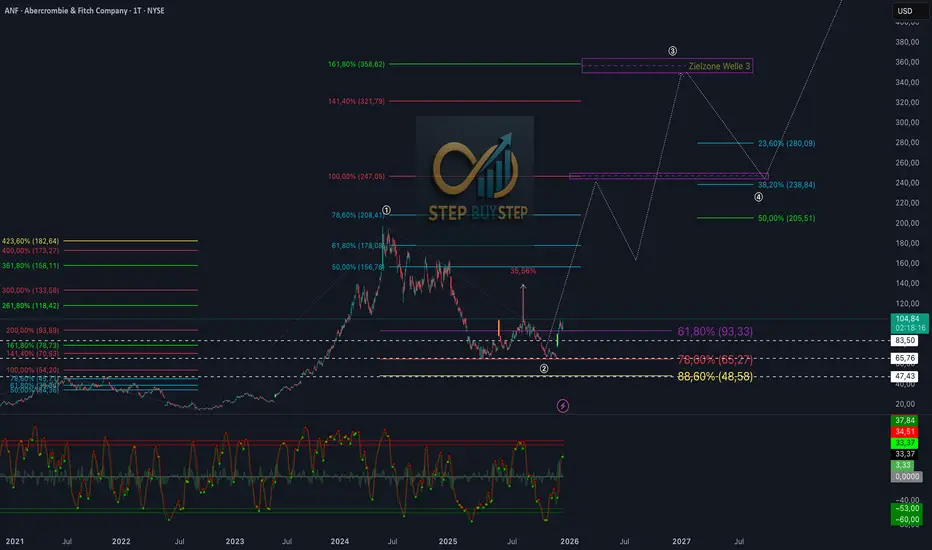
Task: Click the grey 0,0000 indicator label
Action: click(x=907, y=477)
